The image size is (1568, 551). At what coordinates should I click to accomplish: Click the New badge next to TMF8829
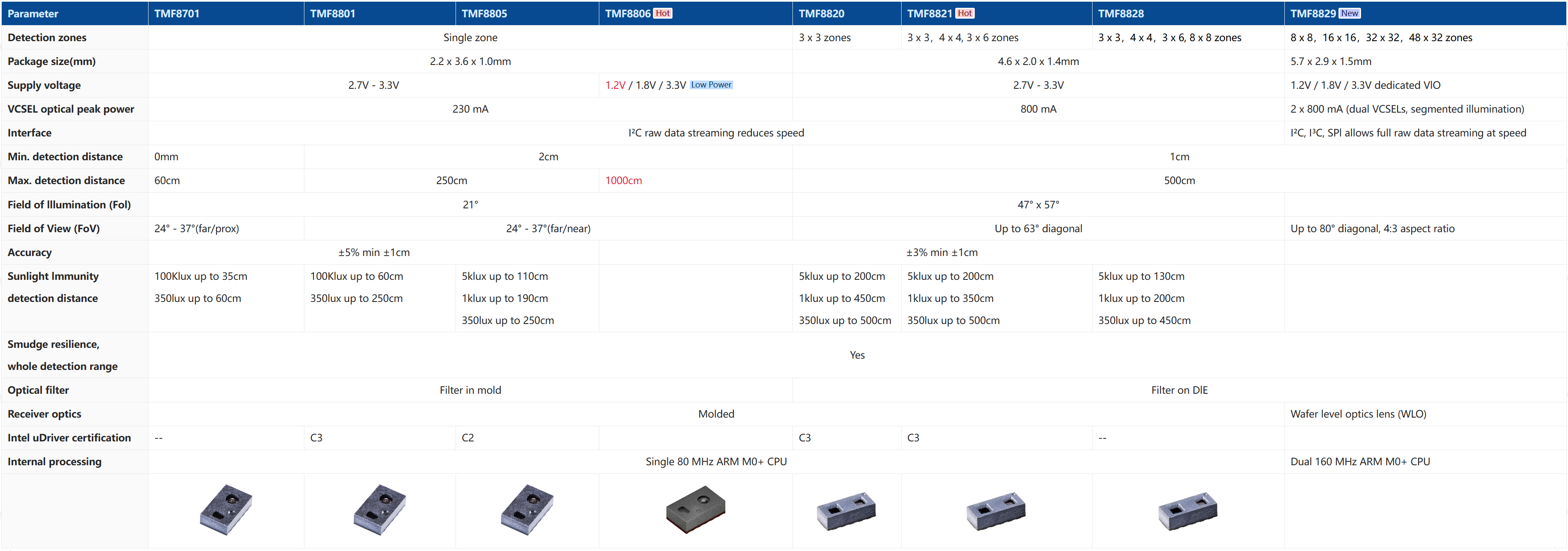pos(1349,13)
